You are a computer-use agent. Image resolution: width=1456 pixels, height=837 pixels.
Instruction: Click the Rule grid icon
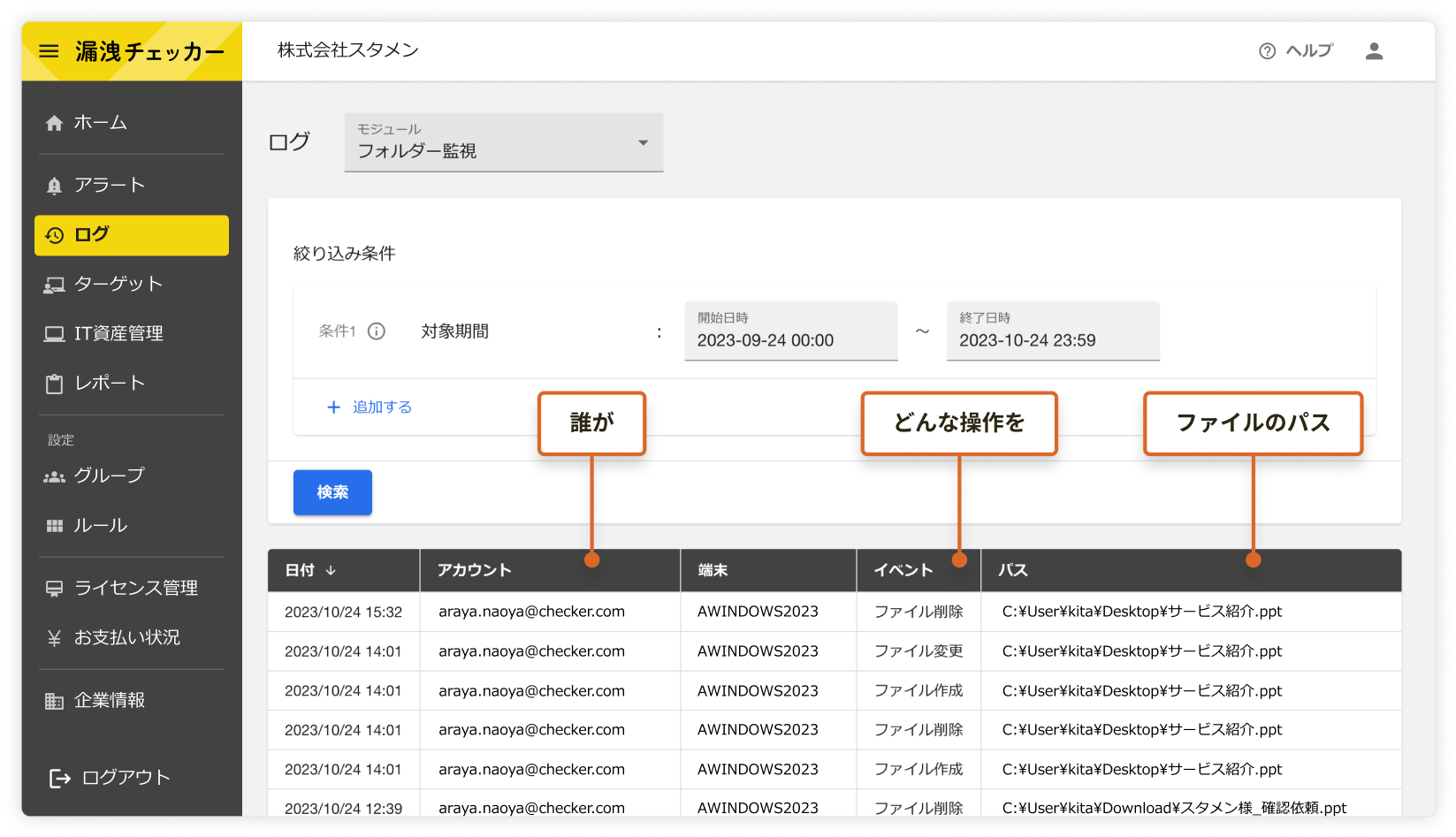point(54,526)
